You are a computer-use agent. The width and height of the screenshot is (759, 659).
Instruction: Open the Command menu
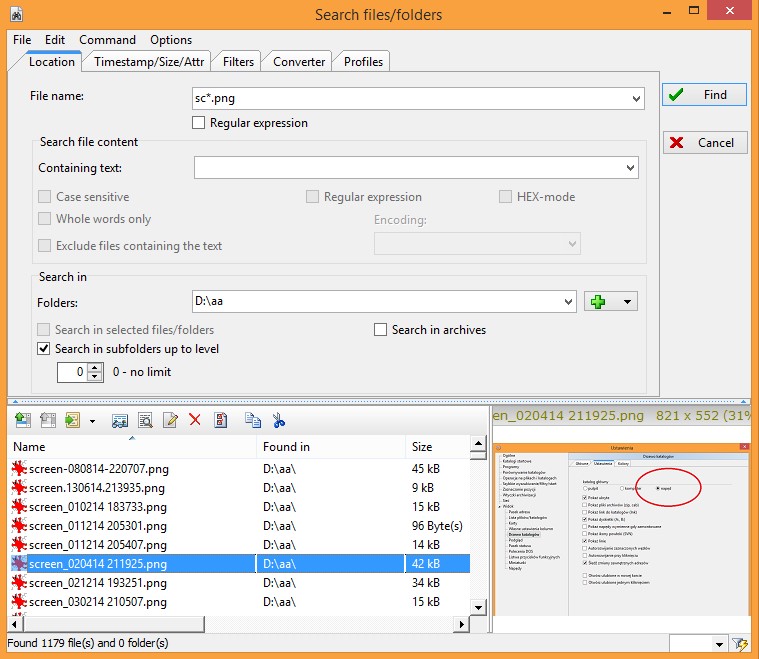click(107, 40)
